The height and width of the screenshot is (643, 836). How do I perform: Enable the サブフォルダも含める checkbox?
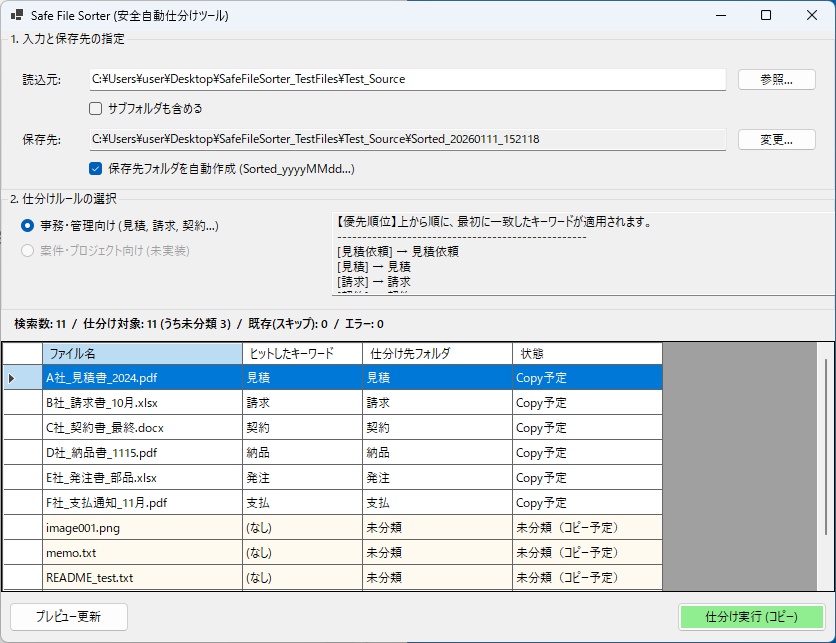(x=96, y=108)
